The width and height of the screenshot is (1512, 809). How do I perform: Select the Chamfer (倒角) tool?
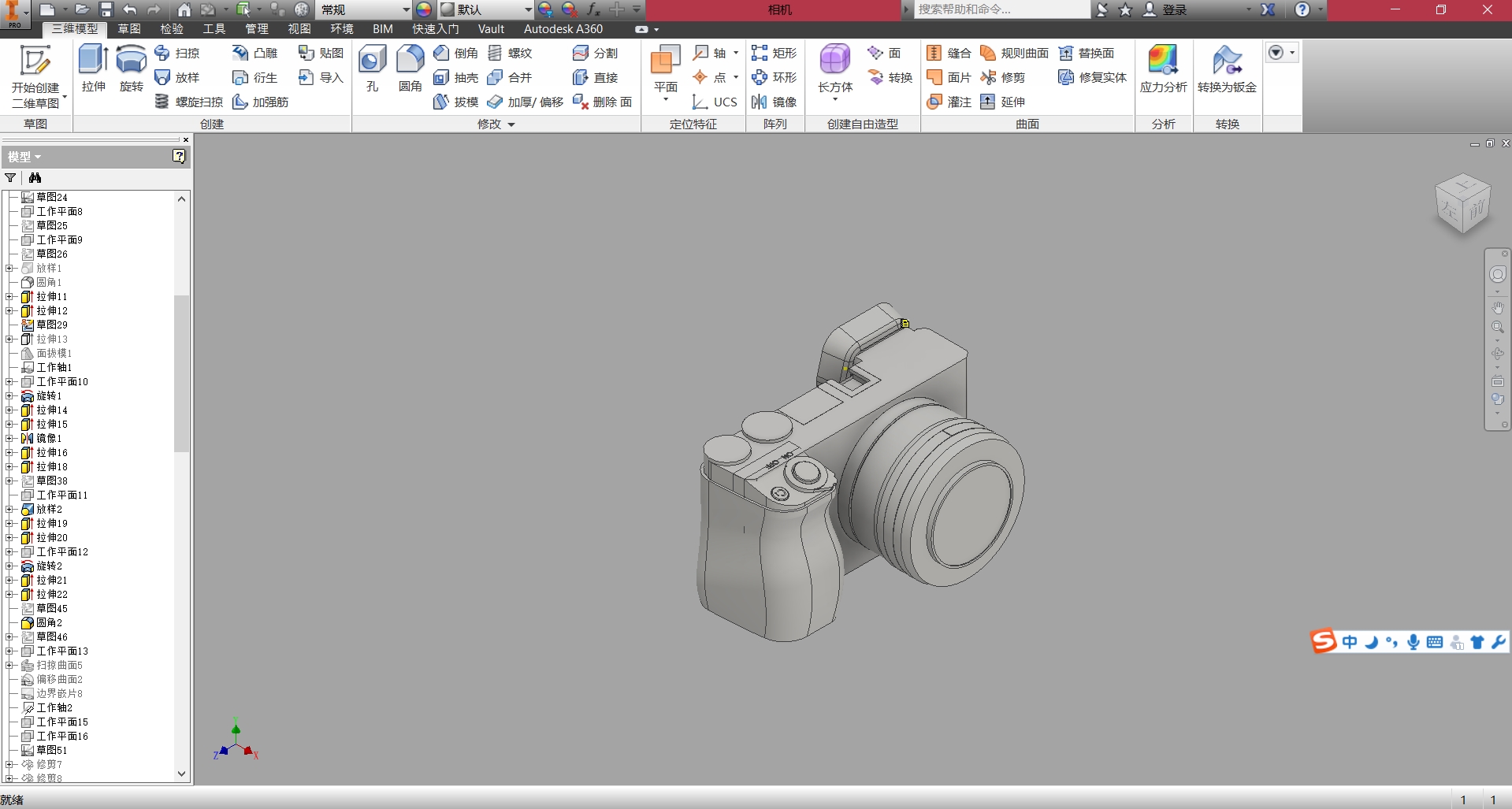[456, 53]
